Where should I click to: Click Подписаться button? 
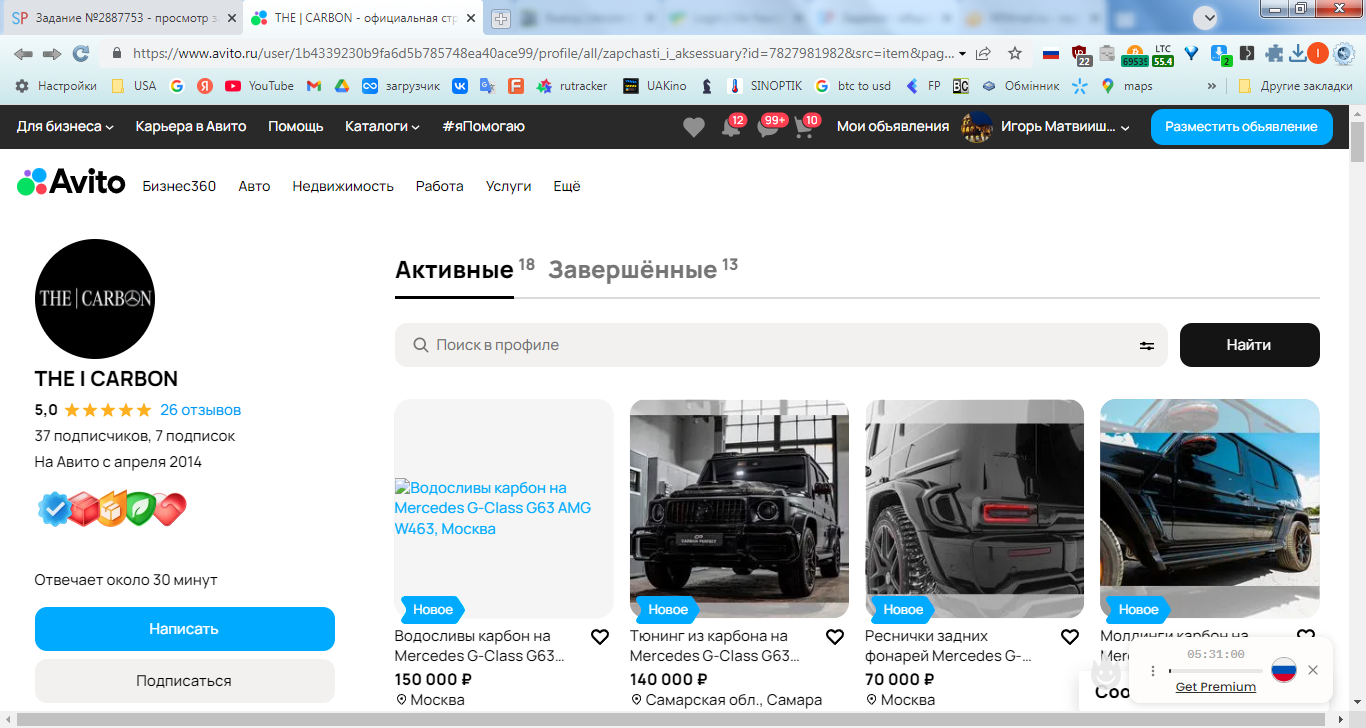point(184,681)
